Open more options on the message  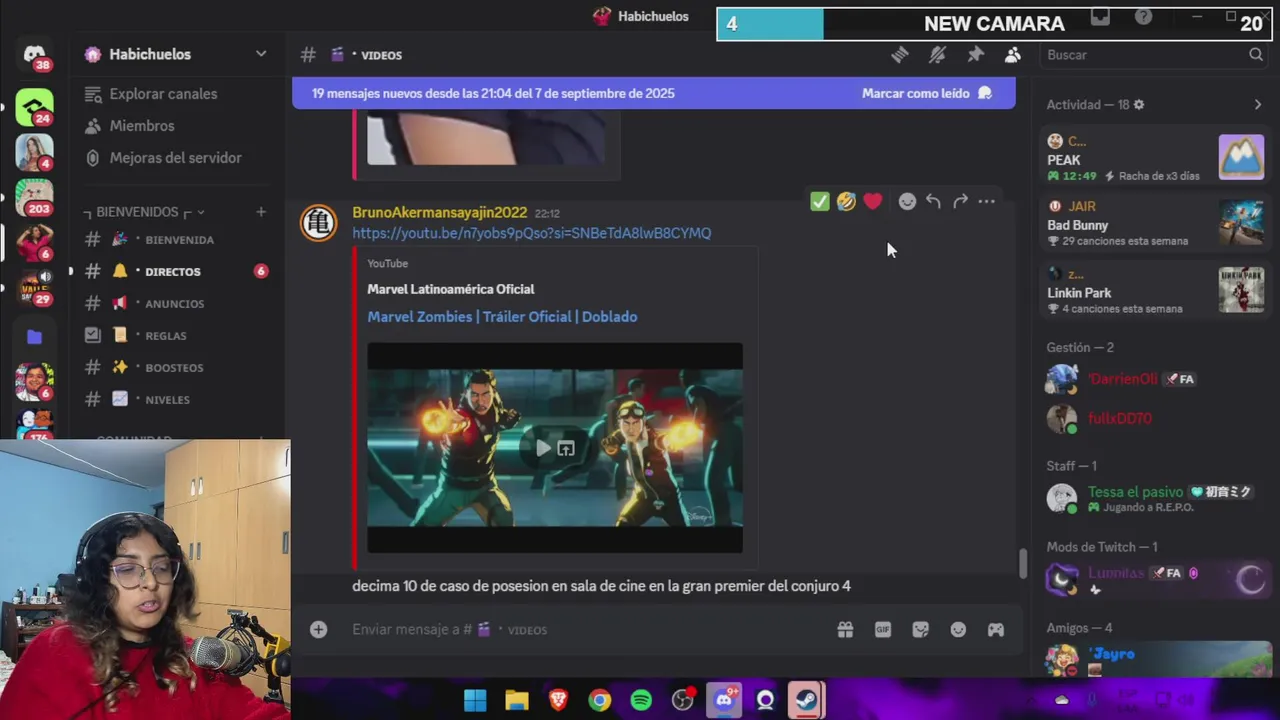[987, 202]
